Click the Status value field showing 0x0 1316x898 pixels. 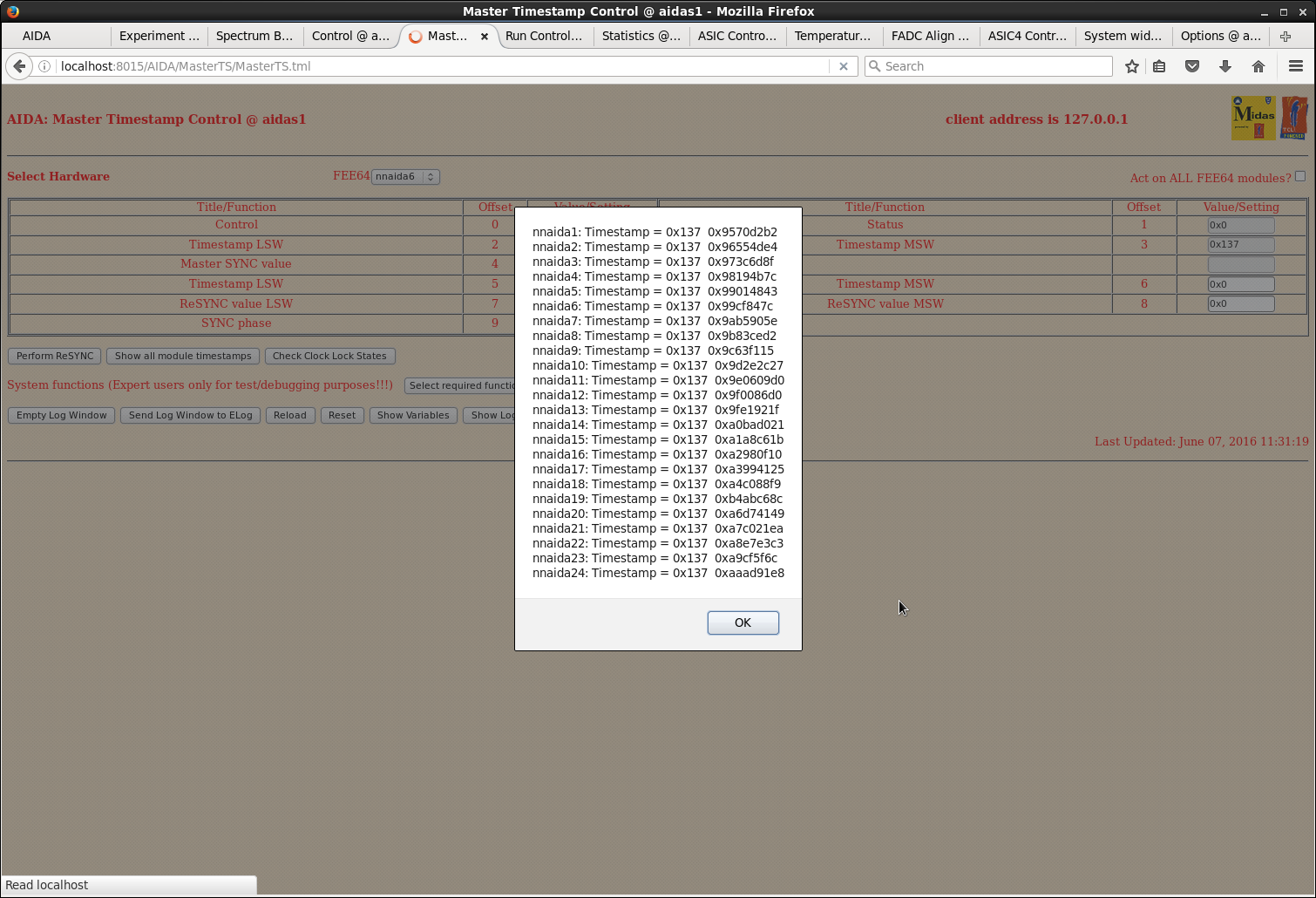[x=1240, y=225]
